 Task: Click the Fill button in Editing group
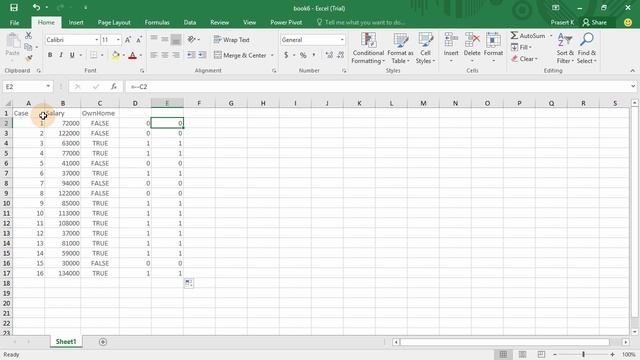pyautogui.click(x=521, y=47)
